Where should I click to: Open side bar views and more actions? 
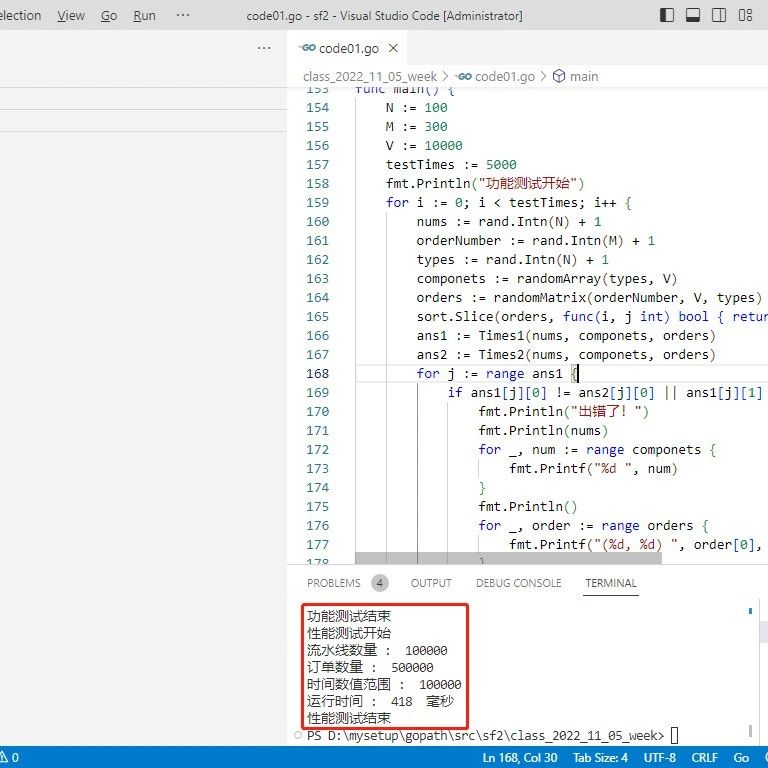[x=264, y=48]
